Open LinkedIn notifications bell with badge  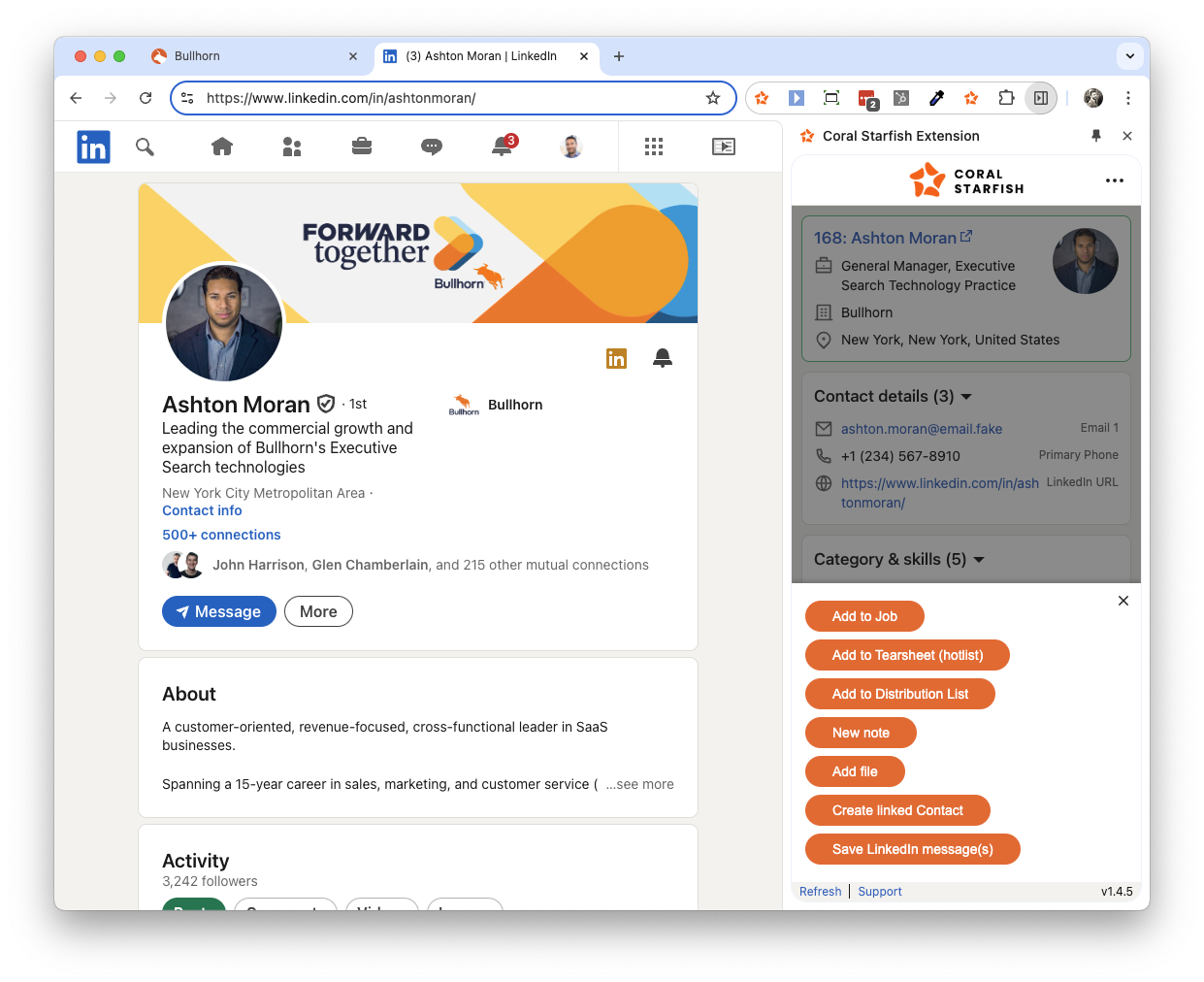point(503,147)
